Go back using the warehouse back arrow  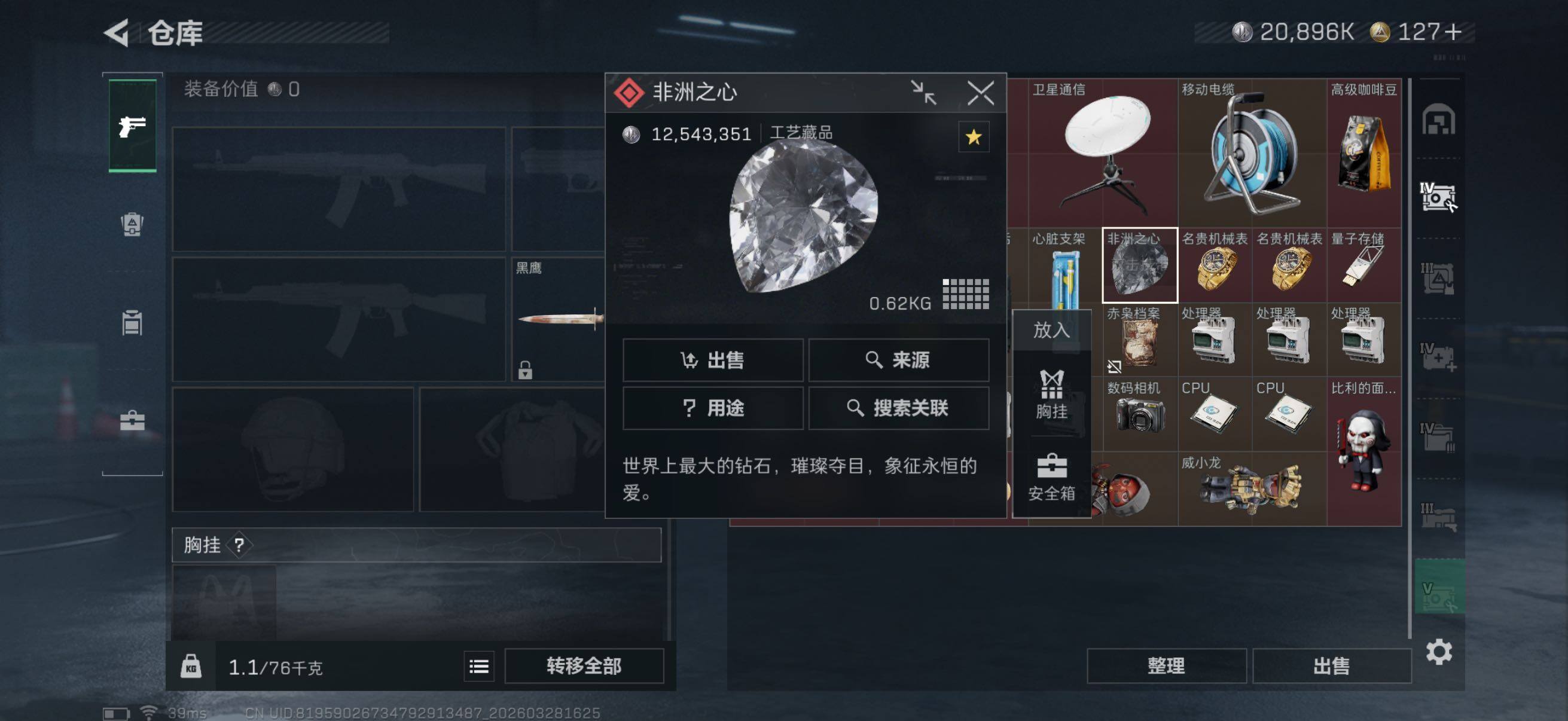[x=117, y=32]
